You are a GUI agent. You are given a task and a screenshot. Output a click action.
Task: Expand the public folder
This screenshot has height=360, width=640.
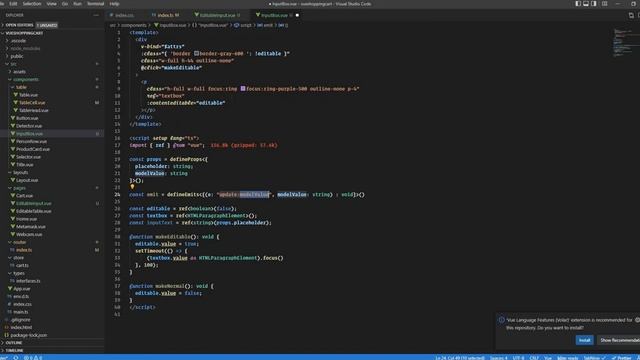coord(17,56)
